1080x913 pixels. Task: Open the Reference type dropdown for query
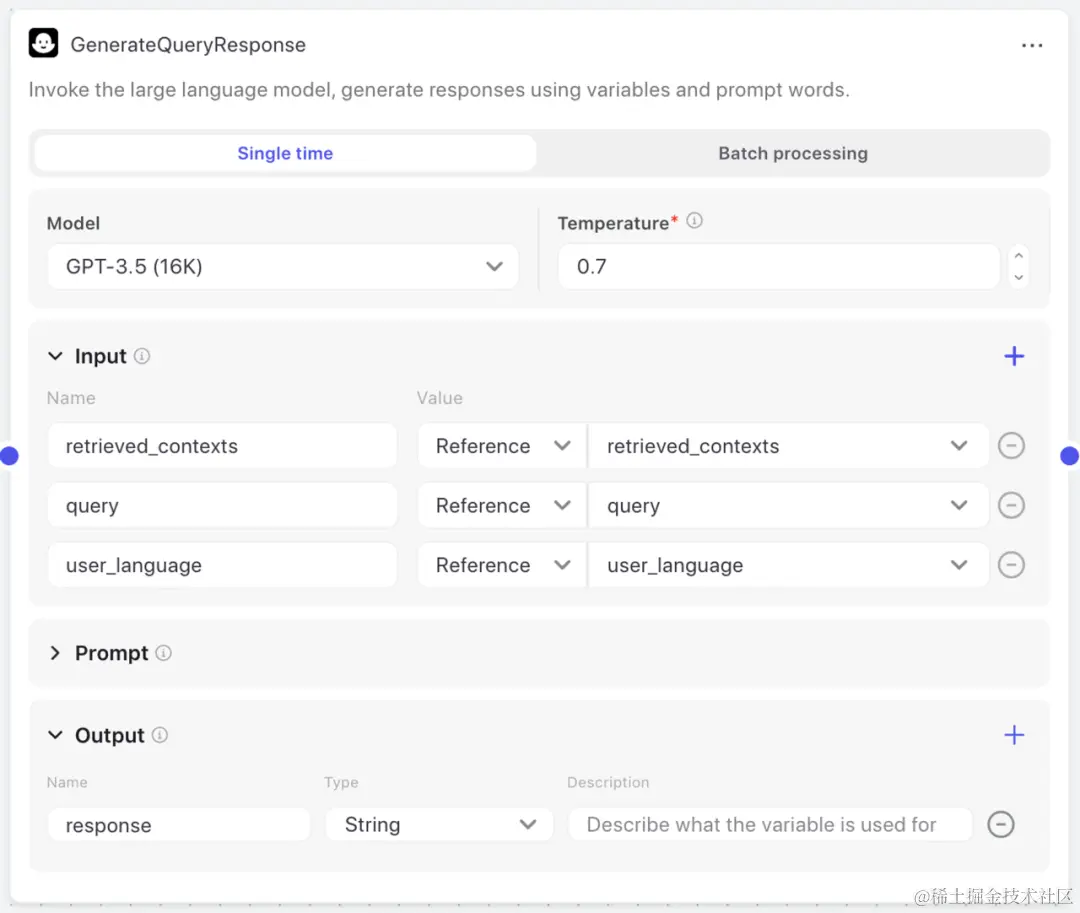pyautogui.click(x=501, y=506)
